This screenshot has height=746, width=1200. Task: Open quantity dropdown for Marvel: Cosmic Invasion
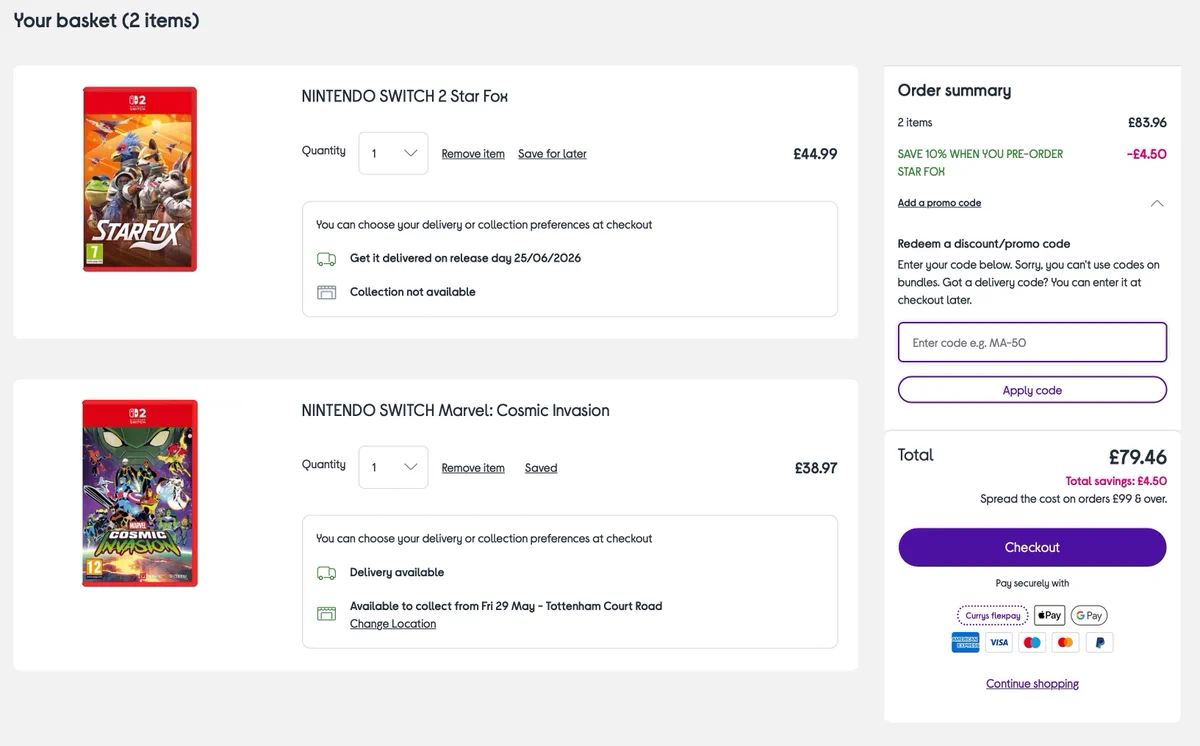(393, 467)
